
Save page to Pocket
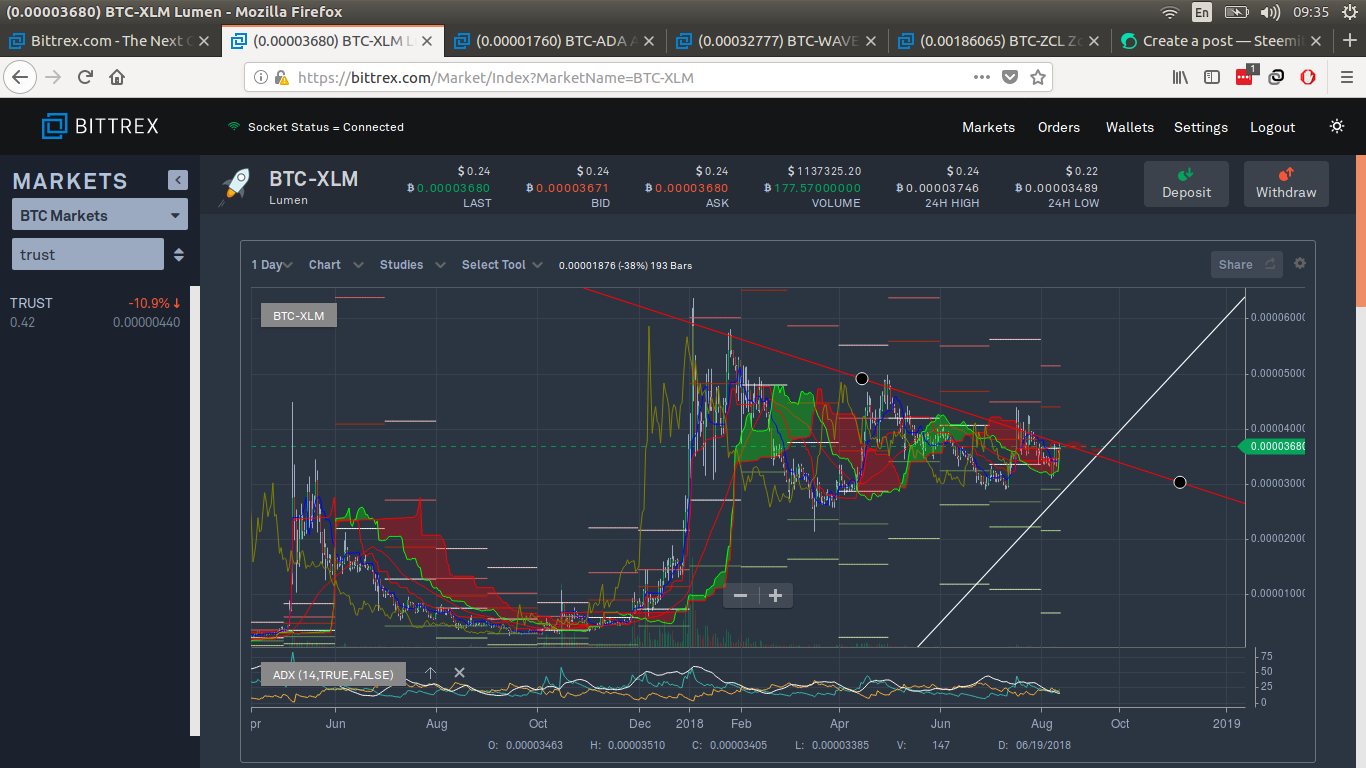tap(1010, 77)
